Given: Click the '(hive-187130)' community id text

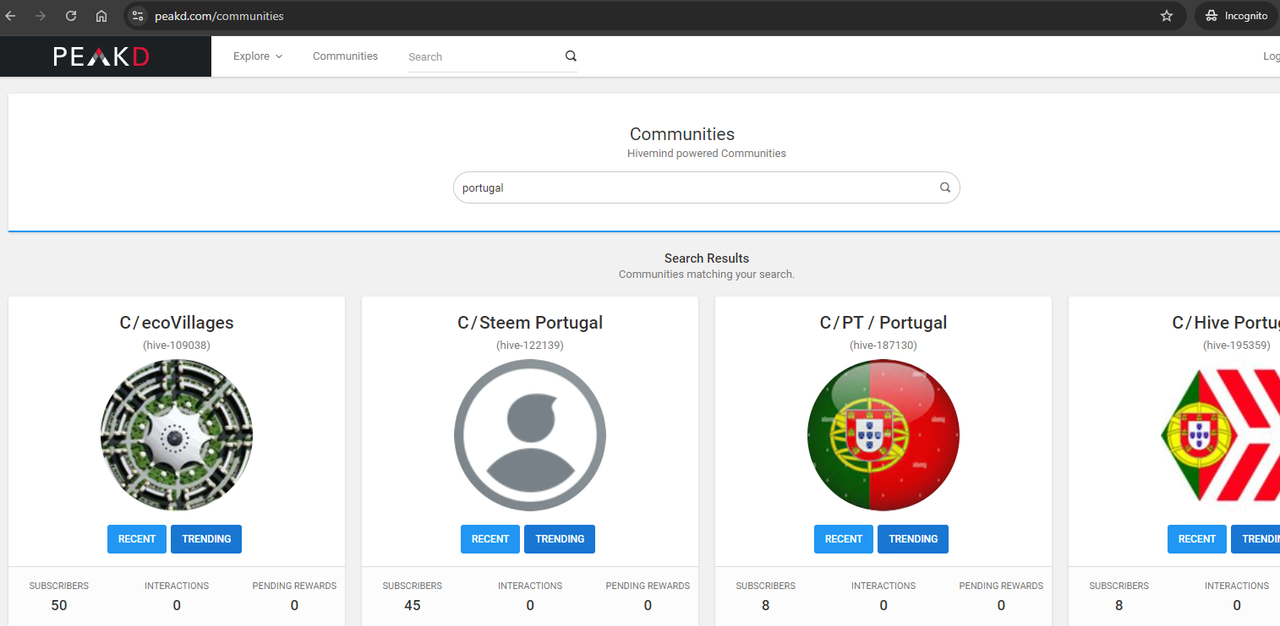Looking at the screenshot, I should pyautogui.click(x=883, y=345).
